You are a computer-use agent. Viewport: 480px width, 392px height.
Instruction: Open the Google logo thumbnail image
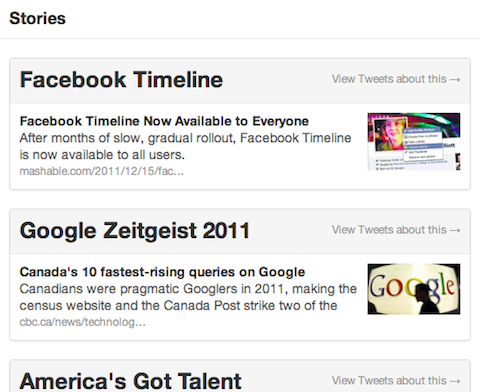[414, 289]
